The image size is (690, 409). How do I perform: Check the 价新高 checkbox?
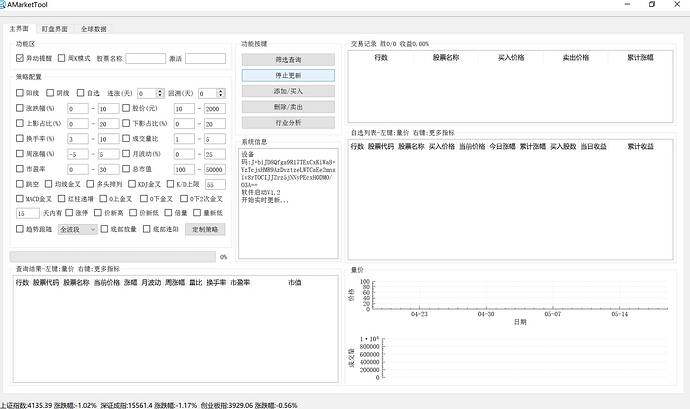point(97,213)
